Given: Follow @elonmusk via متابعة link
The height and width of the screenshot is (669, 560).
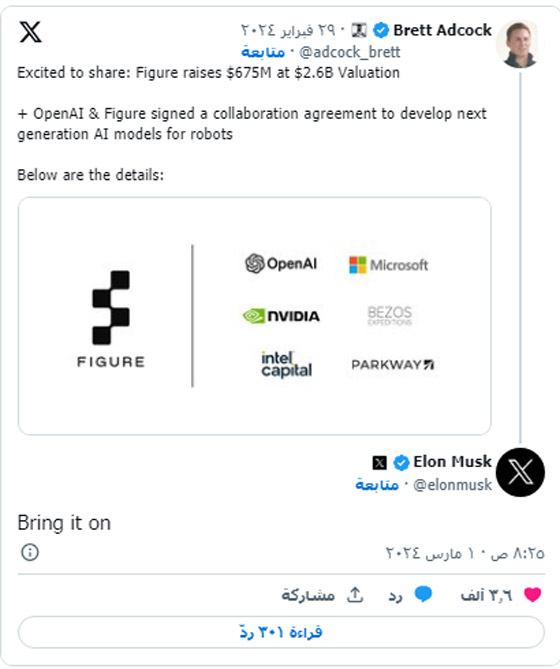Looking at the screenshot, I should (x=377, y=485).
